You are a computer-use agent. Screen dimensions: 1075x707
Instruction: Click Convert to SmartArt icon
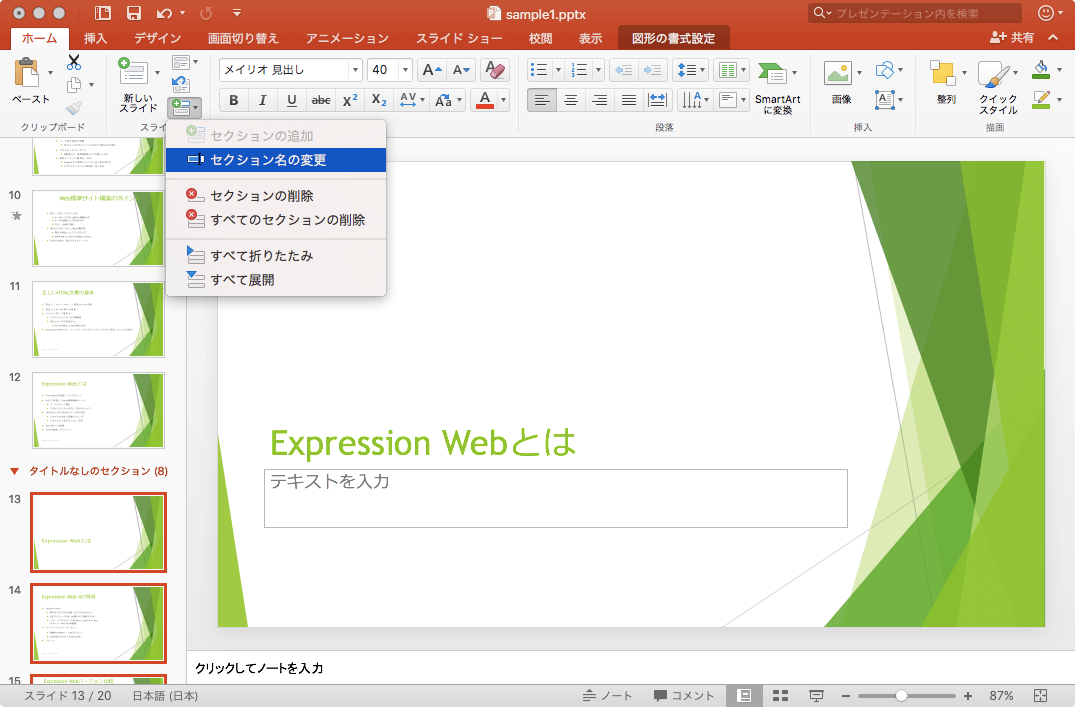click(x=773, y=73)
